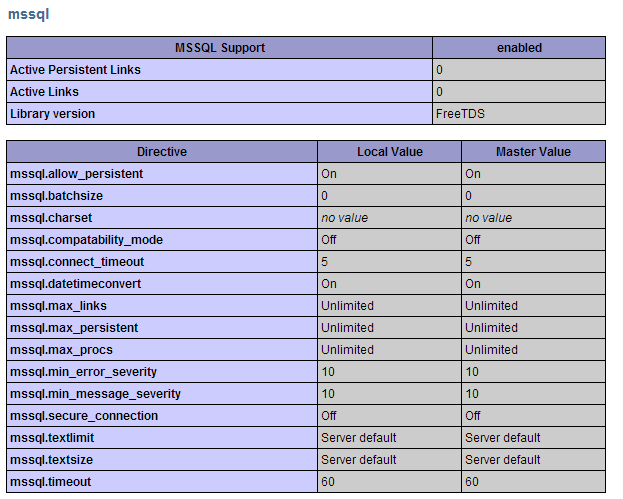Click the mssql section heading
Screen dimensions: 623x499
point(28,14)
